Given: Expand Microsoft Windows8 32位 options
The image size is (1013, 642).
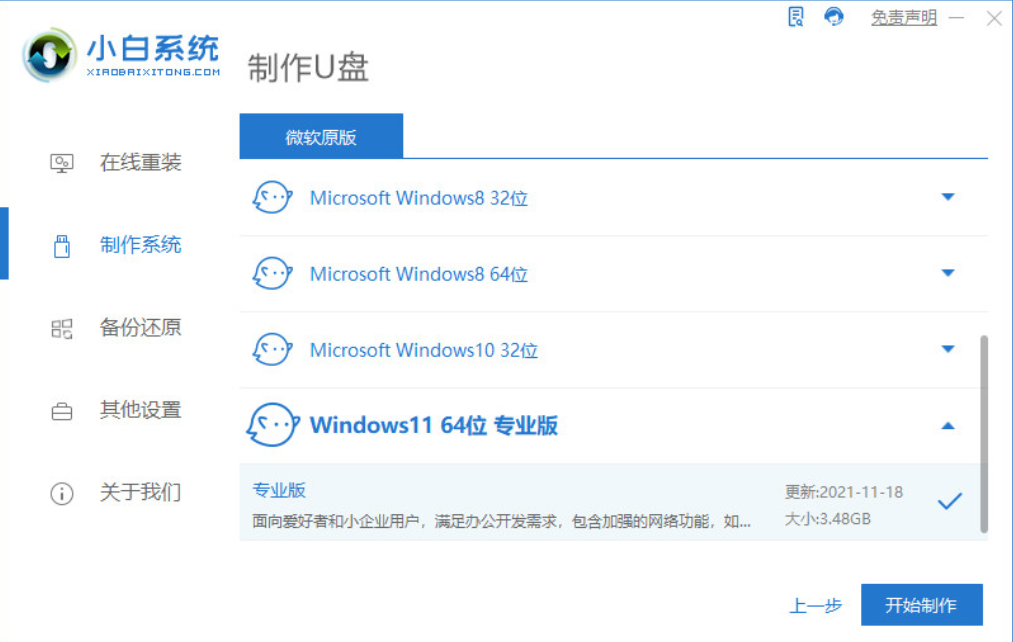Looking at the screenshot, I should pos(948,197).
